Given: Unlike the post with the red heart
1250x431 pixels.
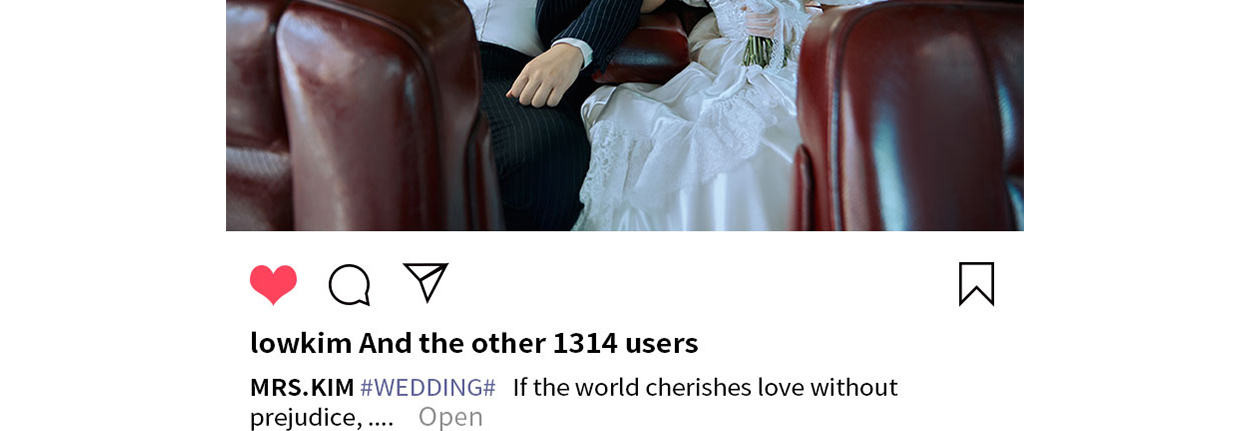Looking at the screenshot, I should (x=273, y=285).
